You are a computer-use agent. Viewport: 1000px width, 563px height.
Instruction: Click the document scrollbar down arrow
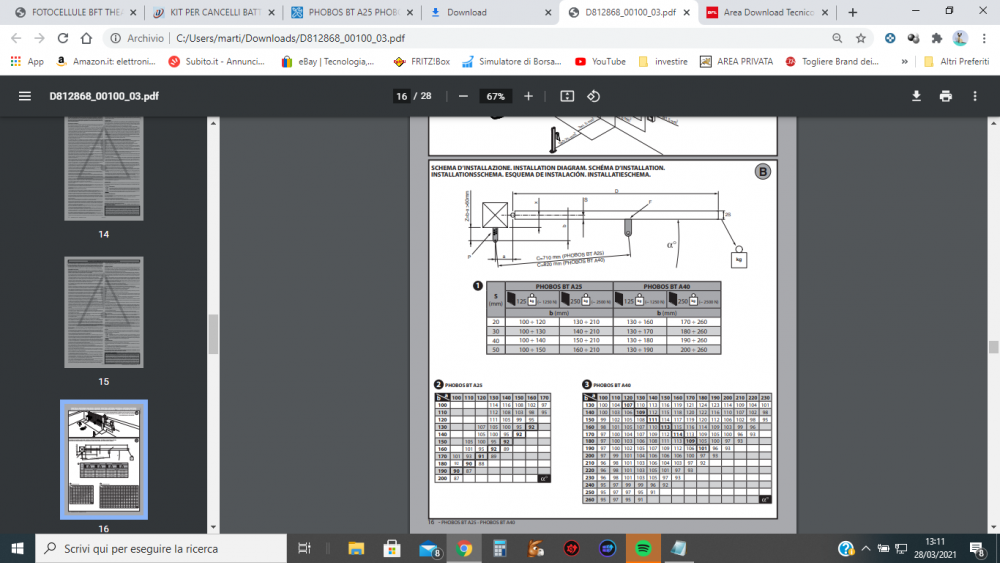tap(994, 527)
